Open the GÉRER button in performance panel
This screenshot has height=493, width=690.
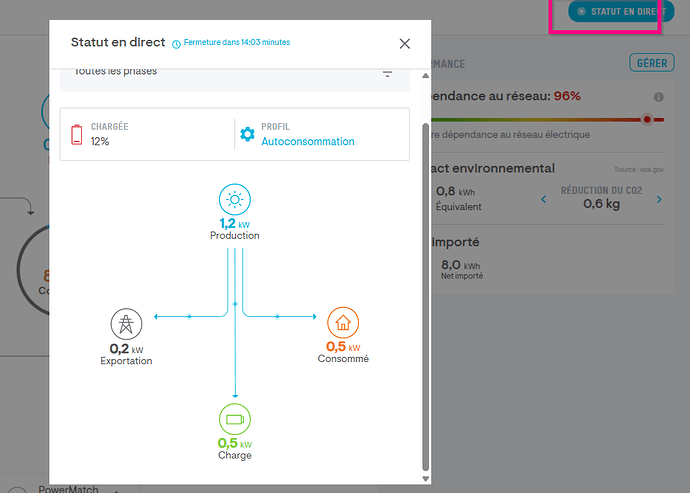point(652,63)
